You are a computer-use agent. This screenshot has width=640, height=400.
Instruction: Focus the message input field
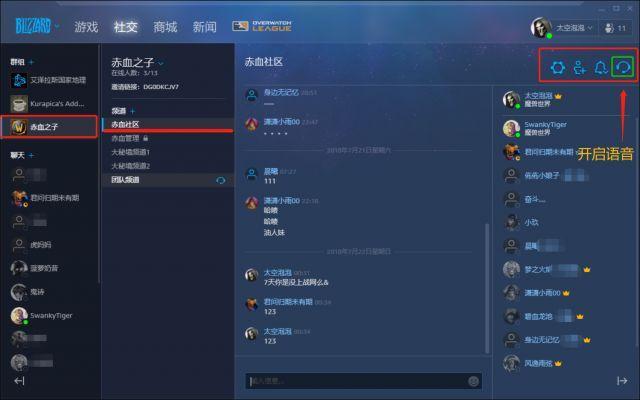pos(358,381)
